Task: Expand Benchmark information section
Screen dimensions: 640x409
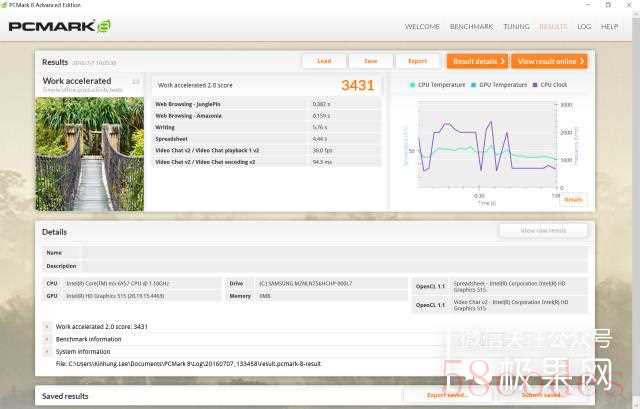Action: pos(47,339)
